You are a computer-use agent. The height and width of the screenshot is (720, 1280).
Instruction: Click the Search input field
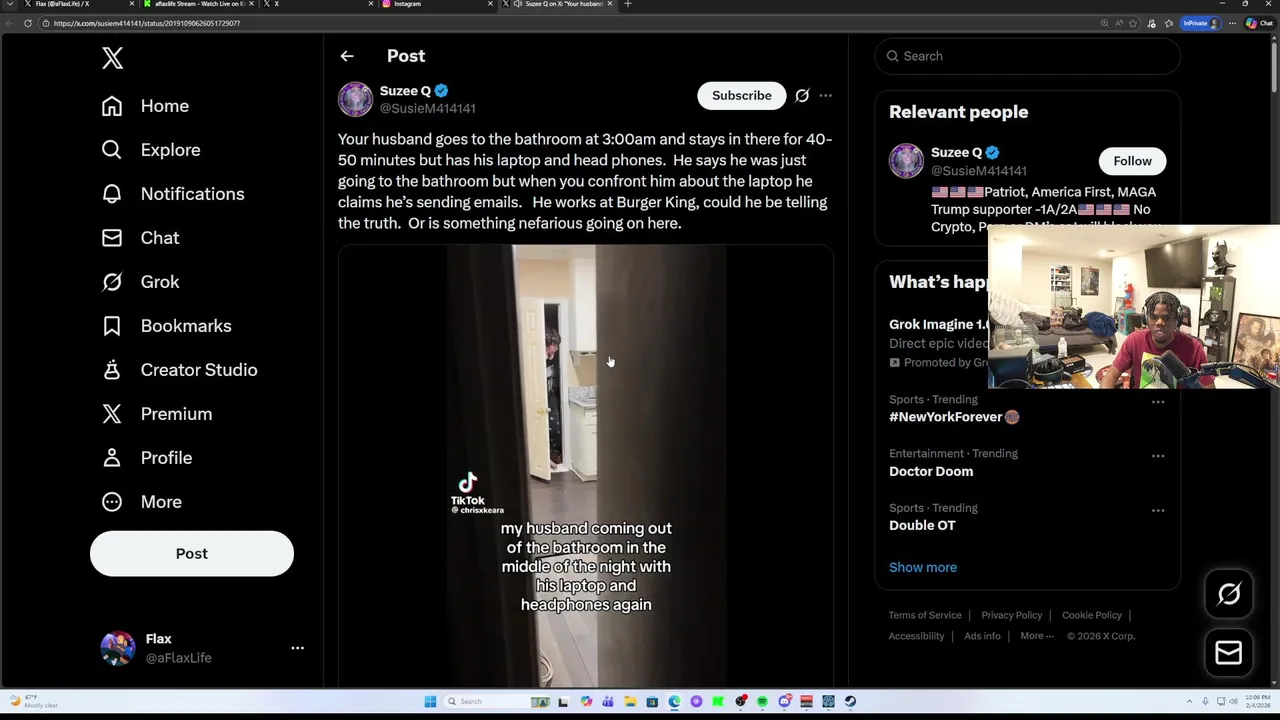click(1027, 56)
